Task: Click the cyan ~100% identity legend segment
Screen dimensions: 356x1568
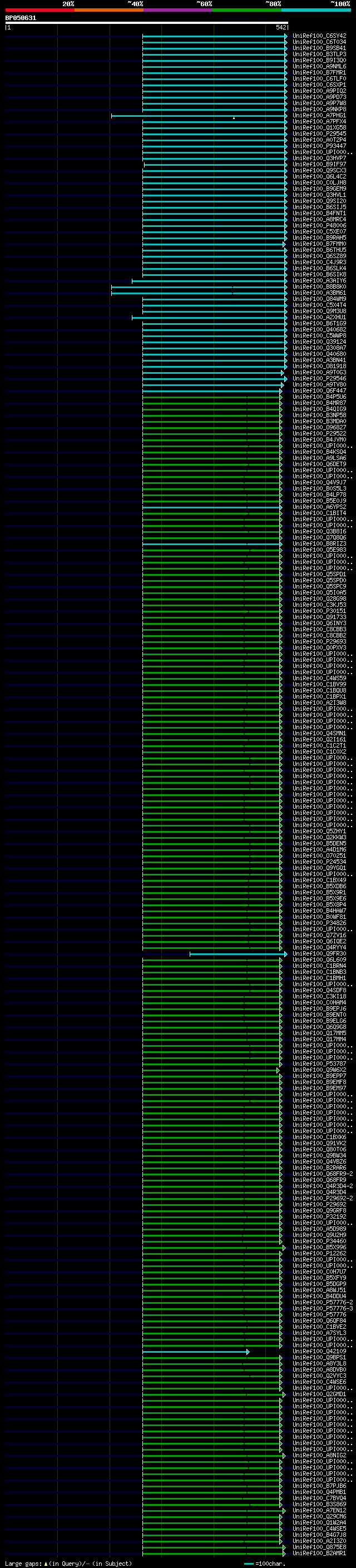Action: 316,10
